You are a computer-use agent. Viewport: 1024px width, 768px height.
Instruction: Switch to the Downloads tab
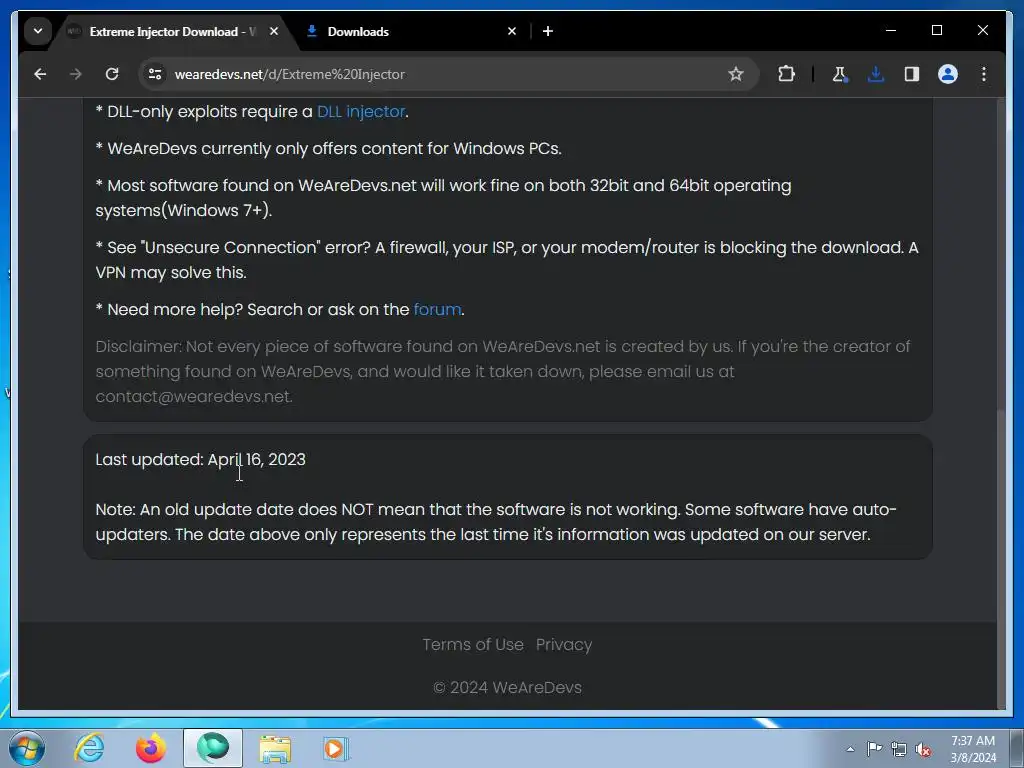click(x=411, y=32)
